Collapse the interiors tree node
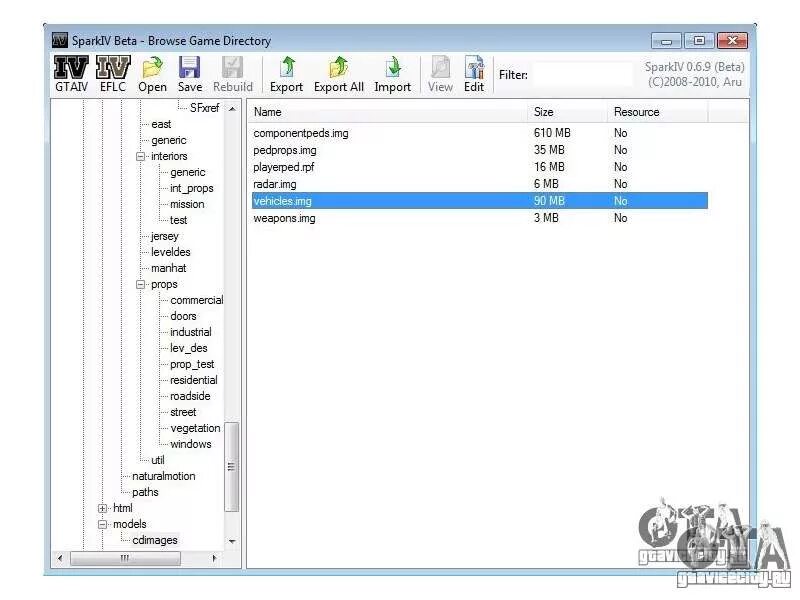The height and width of the screenshot is (600, 800). tap(141, 156)
